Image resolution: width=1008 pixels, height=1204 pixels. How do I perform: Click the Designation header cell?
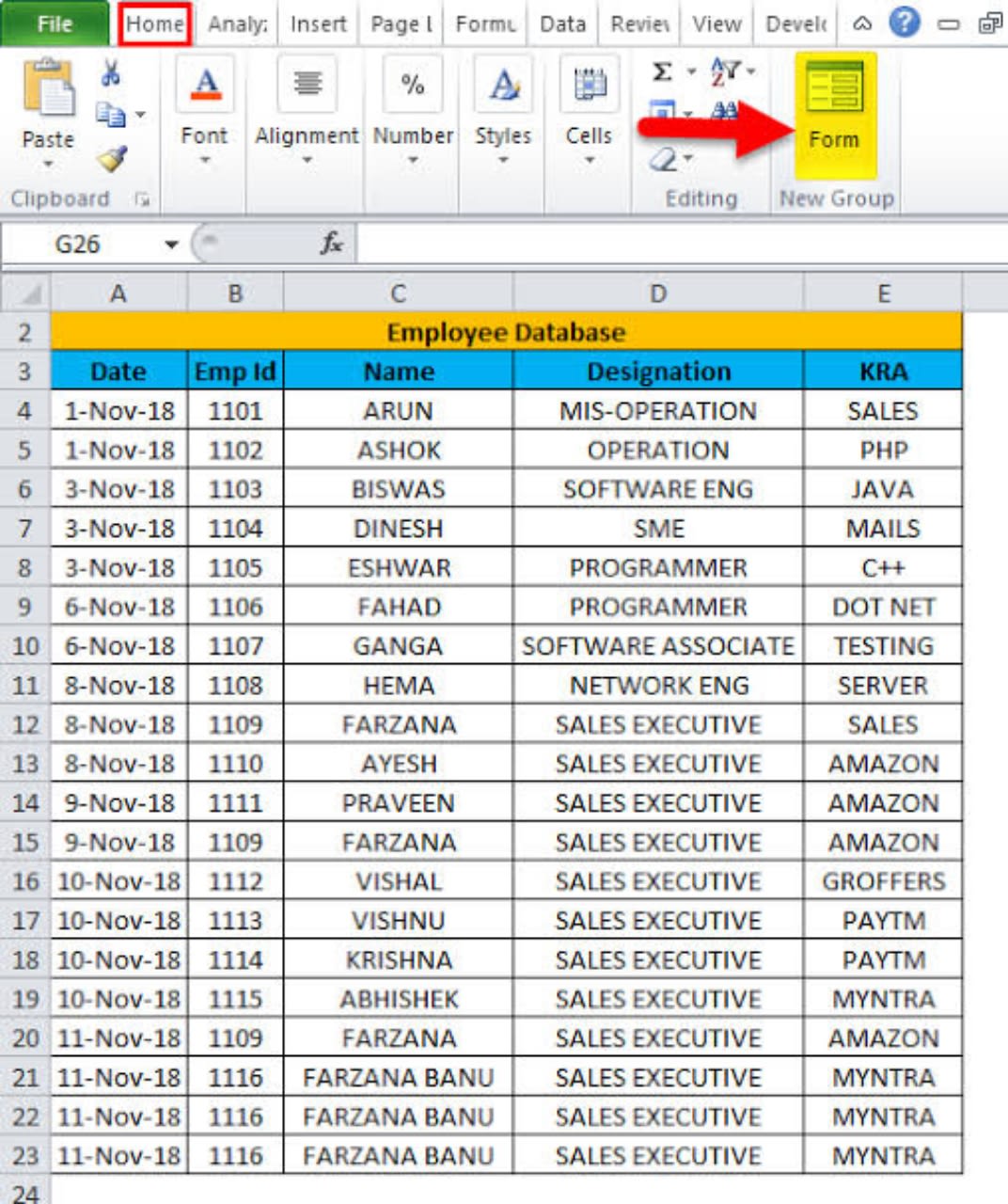point(658,372)
